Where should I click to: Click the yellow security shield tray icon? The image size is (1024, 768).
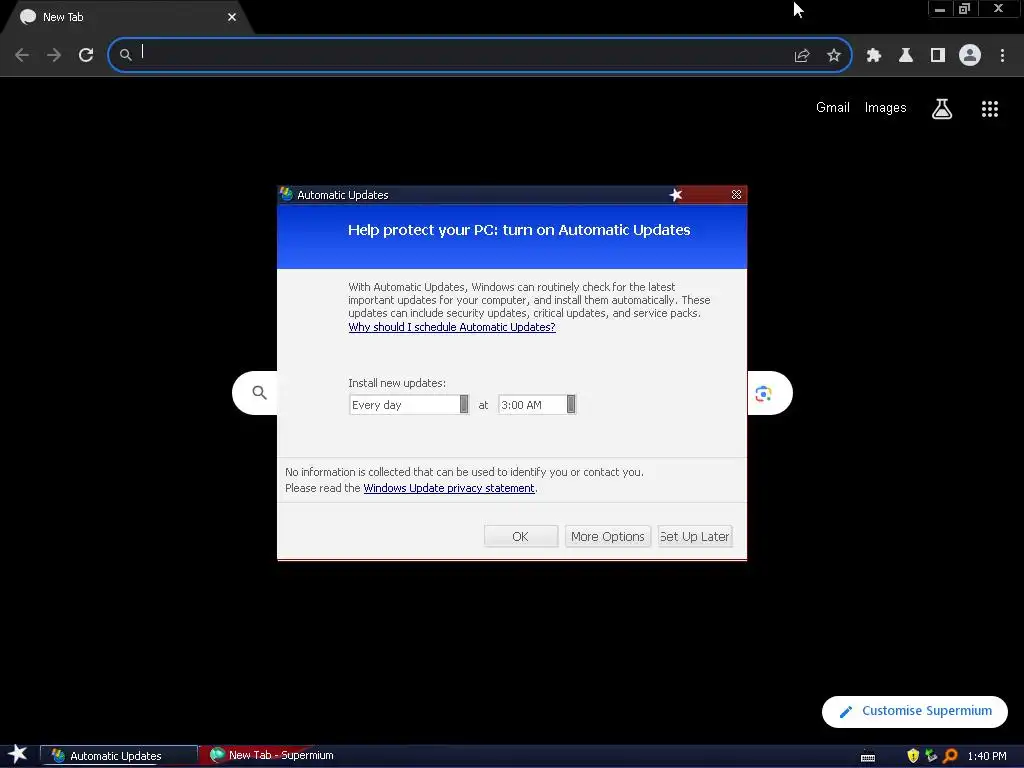point(912,756)
